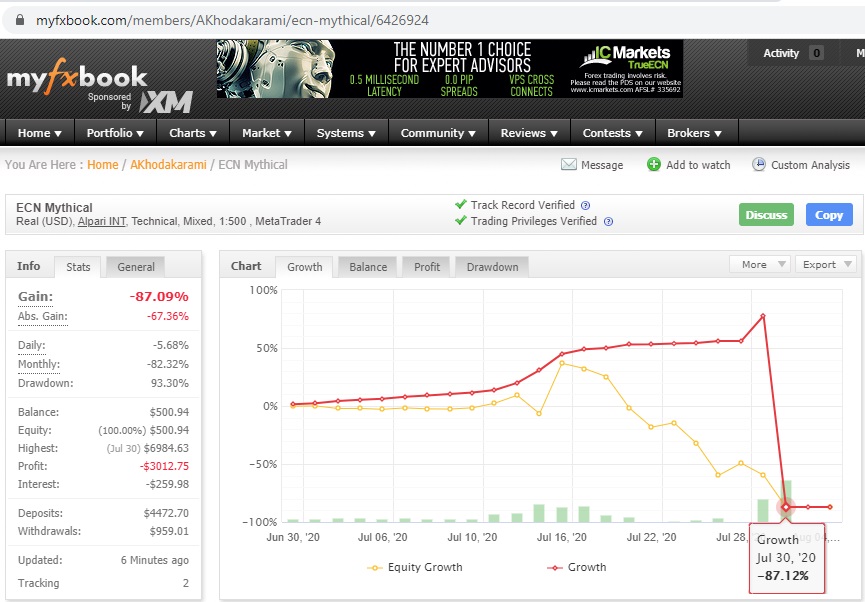The width and height of the screenshot is (865, 602).
Task: Click Add to watch link
Action: click(x=698, y=165)
